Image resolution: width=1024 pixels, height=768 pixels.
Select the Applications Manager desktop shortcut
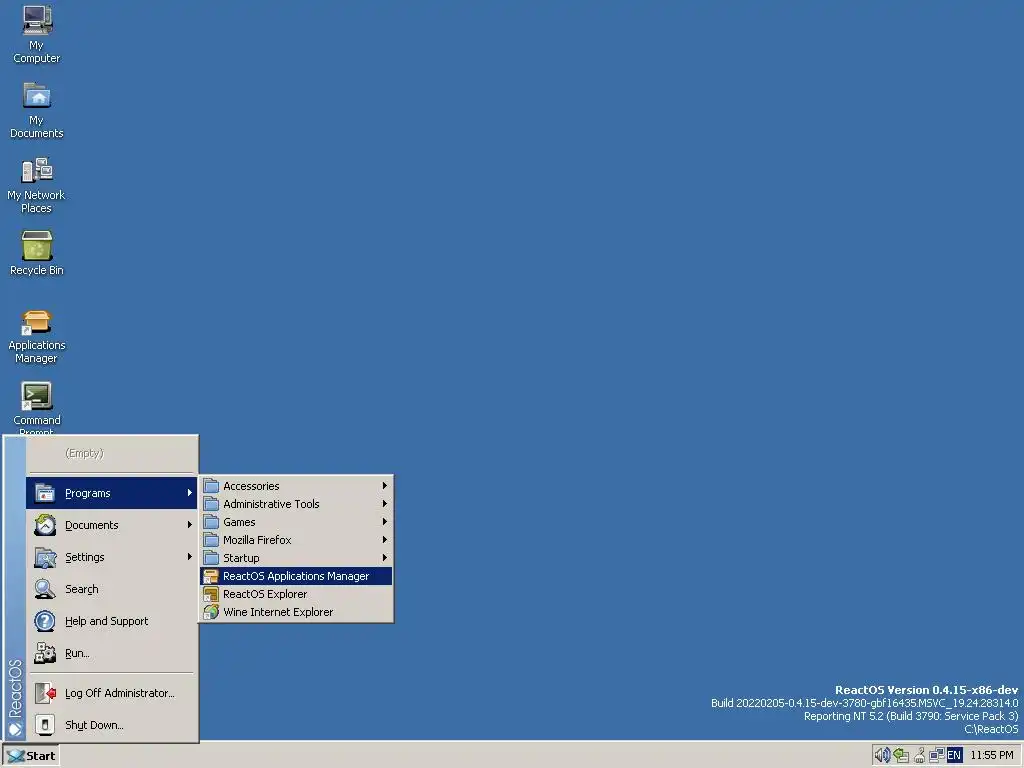(37, 336)
